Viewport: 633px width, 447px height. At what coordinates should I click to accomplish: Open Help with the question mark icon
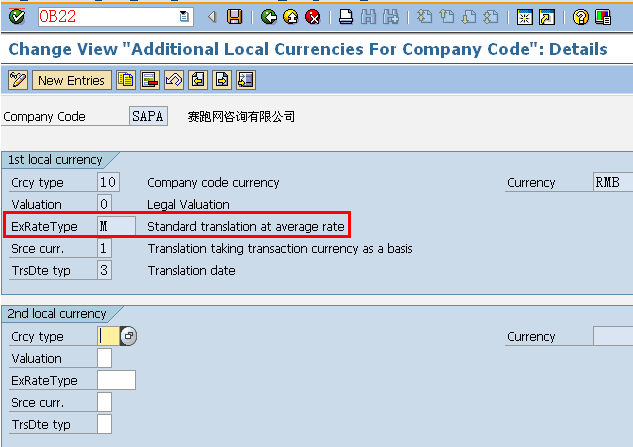[x=581, y=17]
